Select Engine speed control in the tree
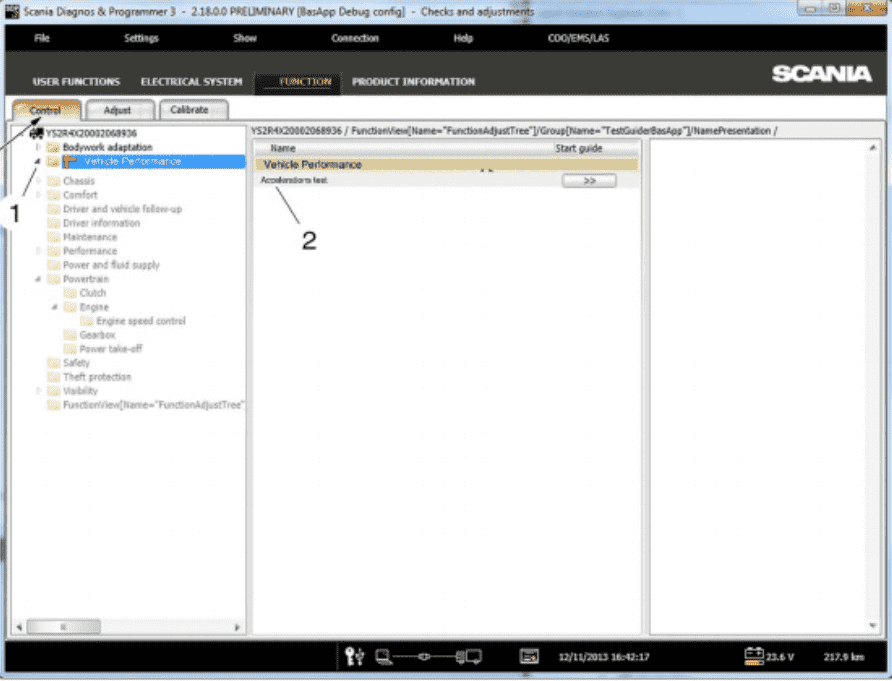The image size is (892, 681). pos(140,322)
